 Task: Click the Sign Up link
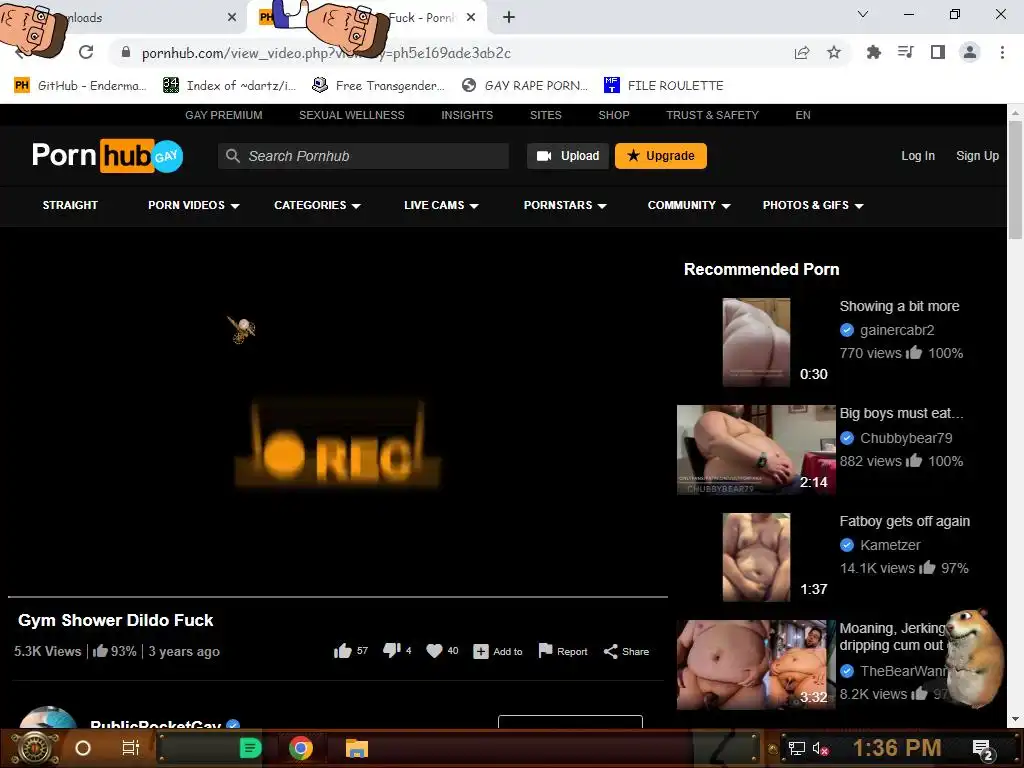pyautogui.click(x=977, y=155)
